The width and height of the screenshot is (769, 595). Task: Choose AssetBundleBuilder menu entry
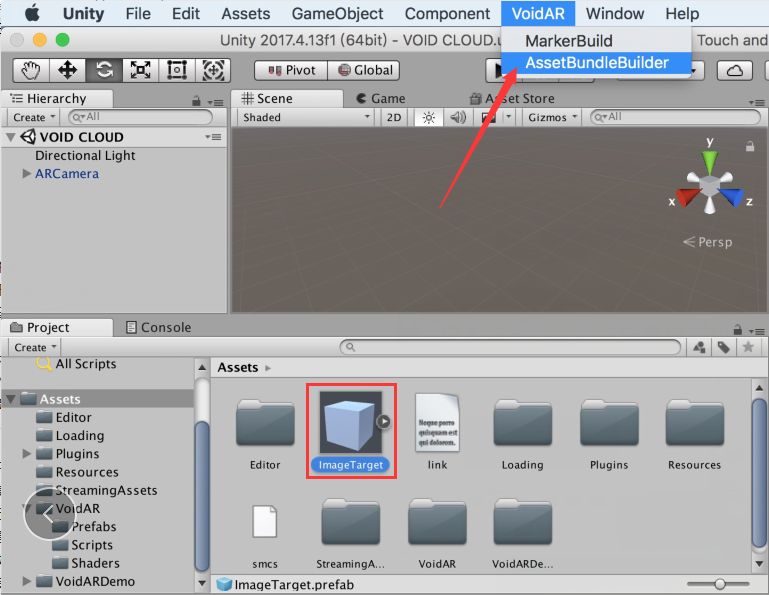point(596,63)
